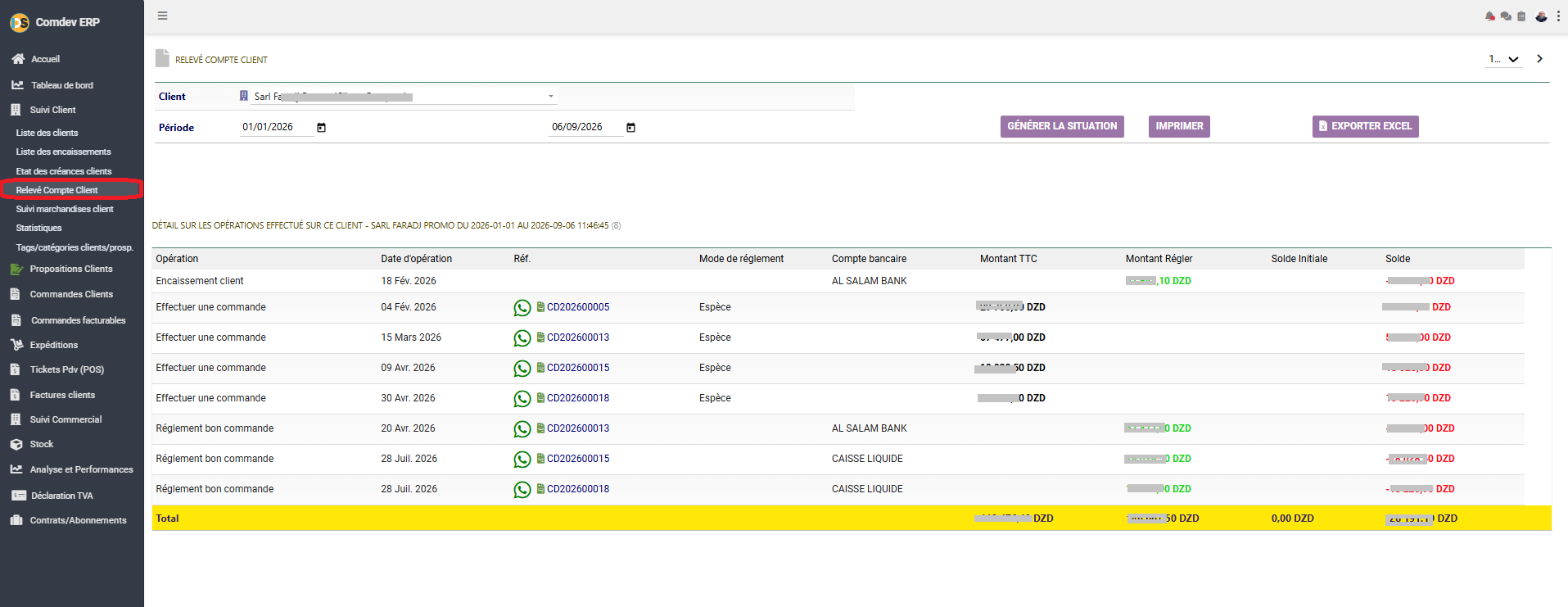This screenshot has height=607, width=1568.
Task: Open Liste des clients
Action: click(47, 133)
